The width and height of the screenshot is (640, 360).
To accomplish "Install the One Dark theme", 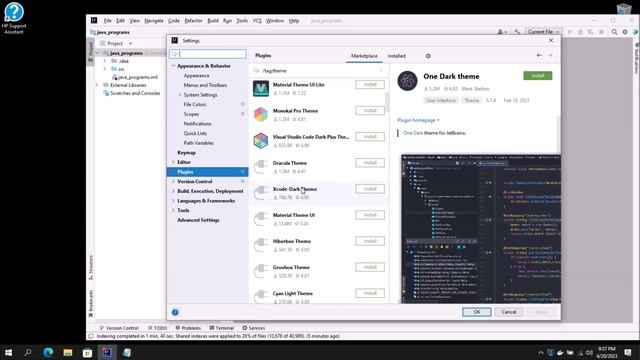I will click(x=538, y=76).
